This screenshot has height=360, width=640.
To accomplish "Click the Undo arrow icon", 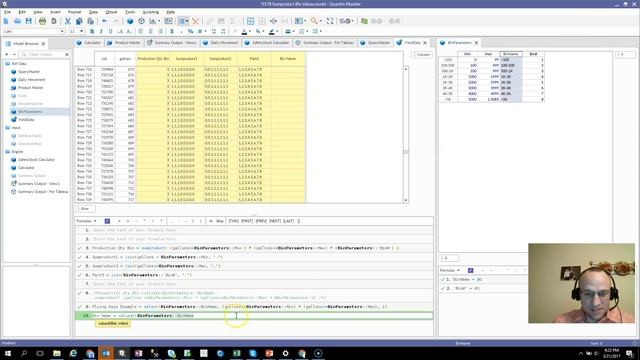I will tap(104, 21).
